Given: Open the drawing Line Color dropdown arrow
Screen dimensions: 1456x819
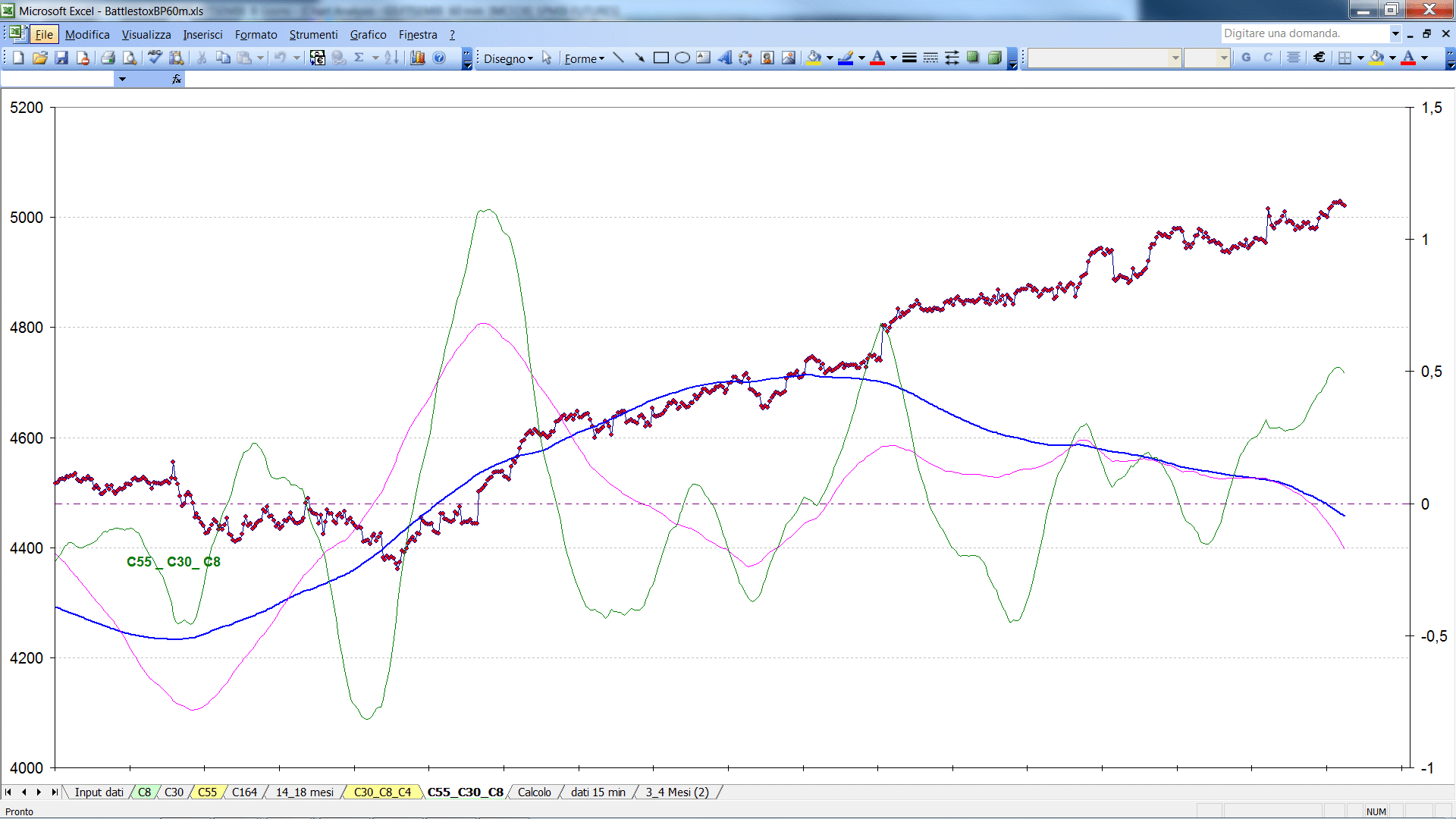Looking at the screenshot, I should 861,58.
